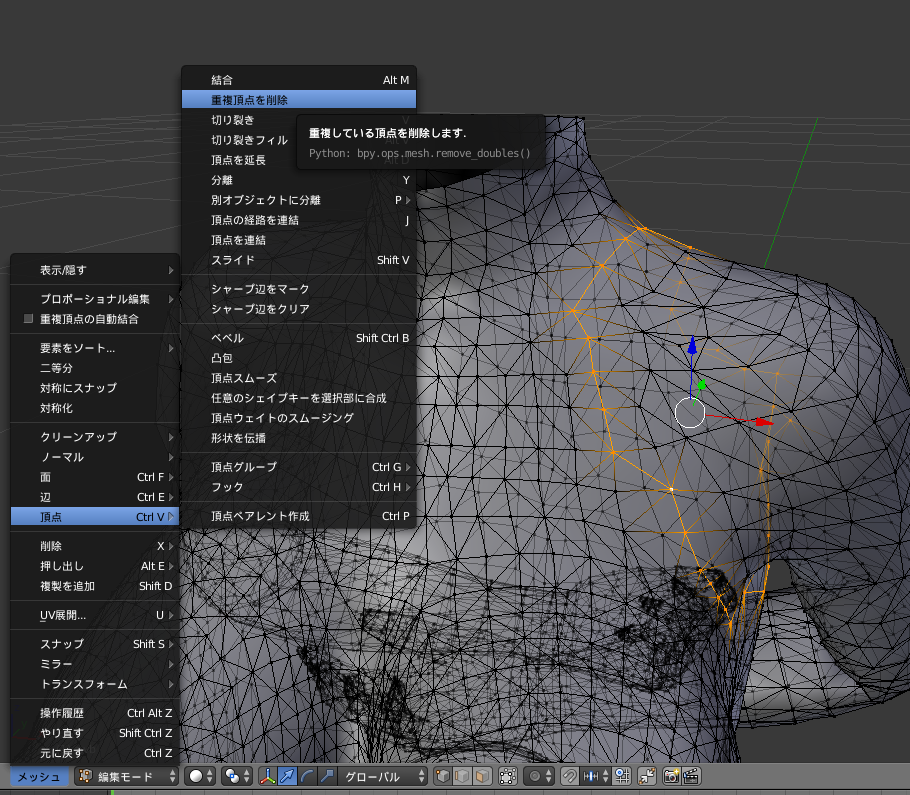
Task: Choose 切り裂きフィル menu item
Action: tap(299, 140)
